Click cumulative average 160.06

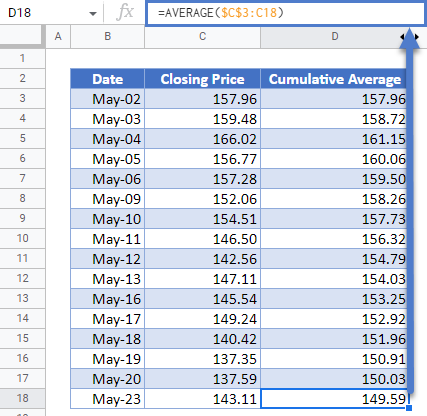335,159
